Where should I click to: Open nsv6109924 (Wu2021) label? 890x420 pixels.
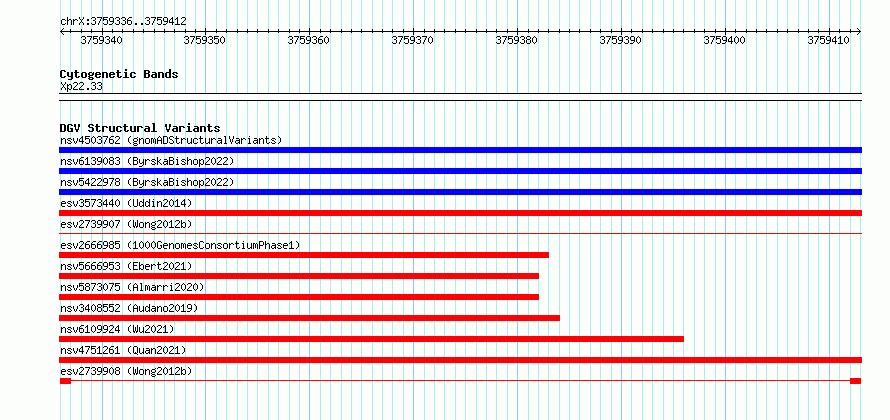[117, 329]
